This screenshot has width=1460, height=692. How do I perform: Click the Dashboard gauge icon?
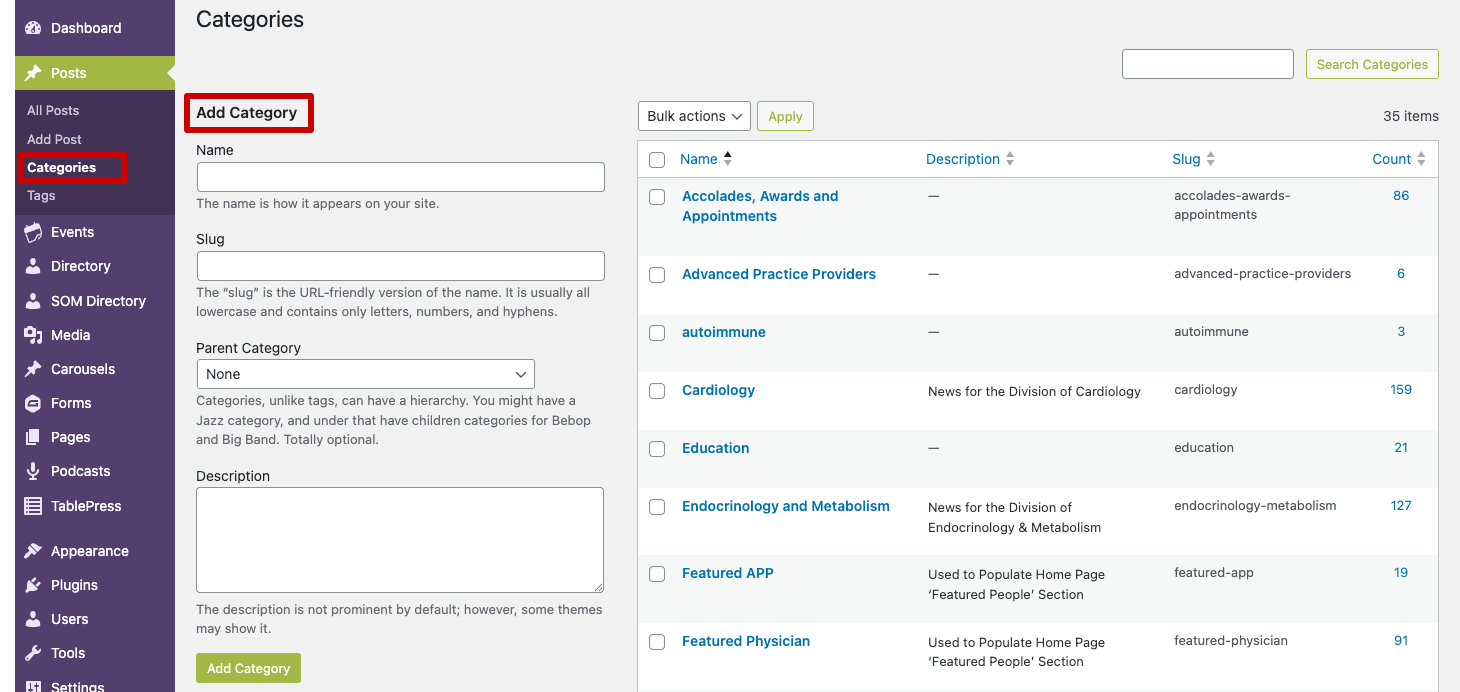[33, 28]
